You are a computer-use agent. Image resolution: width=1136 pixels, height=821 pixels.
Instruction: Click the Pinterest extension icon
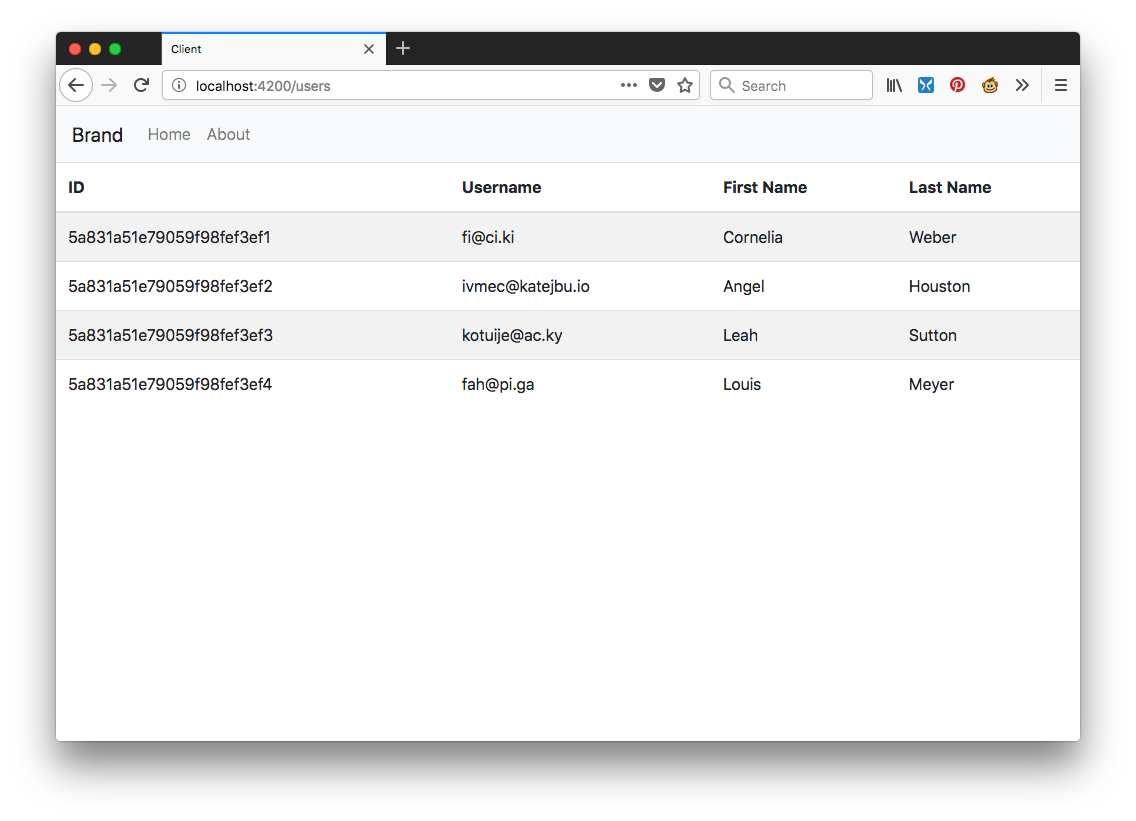957,86
